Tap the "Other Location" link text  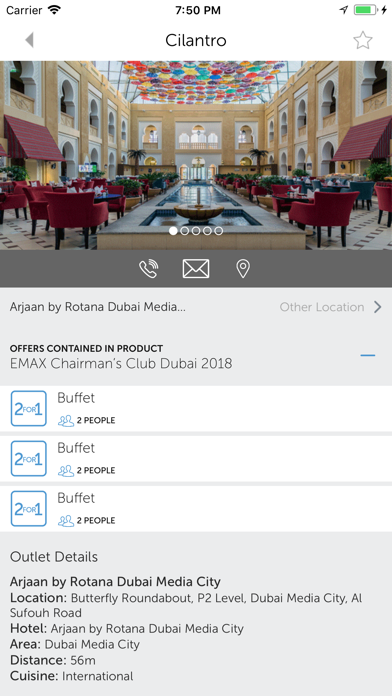point(322,307)
